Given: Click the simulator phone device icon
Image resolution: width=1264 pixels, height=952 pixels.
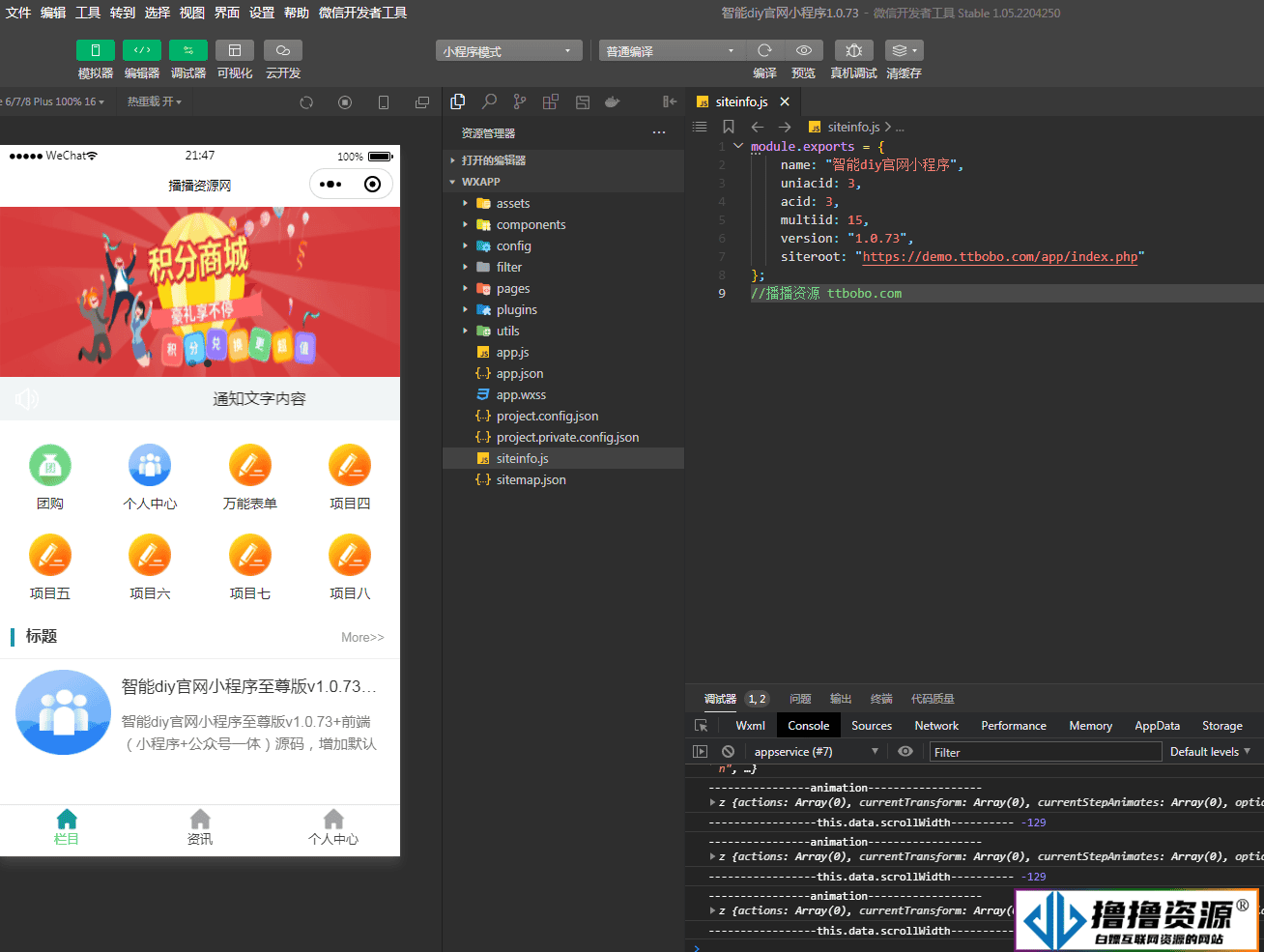Looking at the screenshot, I should pos(384,102).
